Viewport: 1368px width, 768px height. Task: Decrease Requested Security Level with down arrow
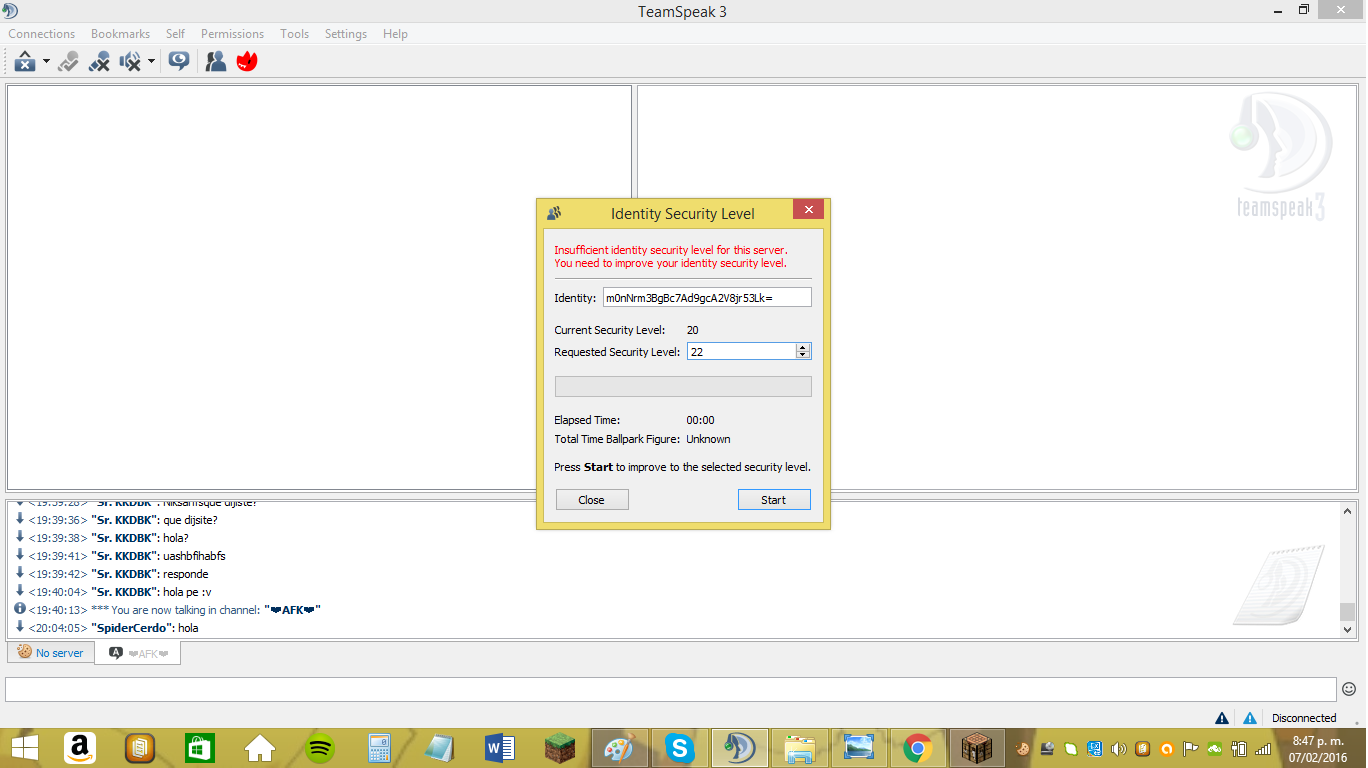tap(803, 355)
